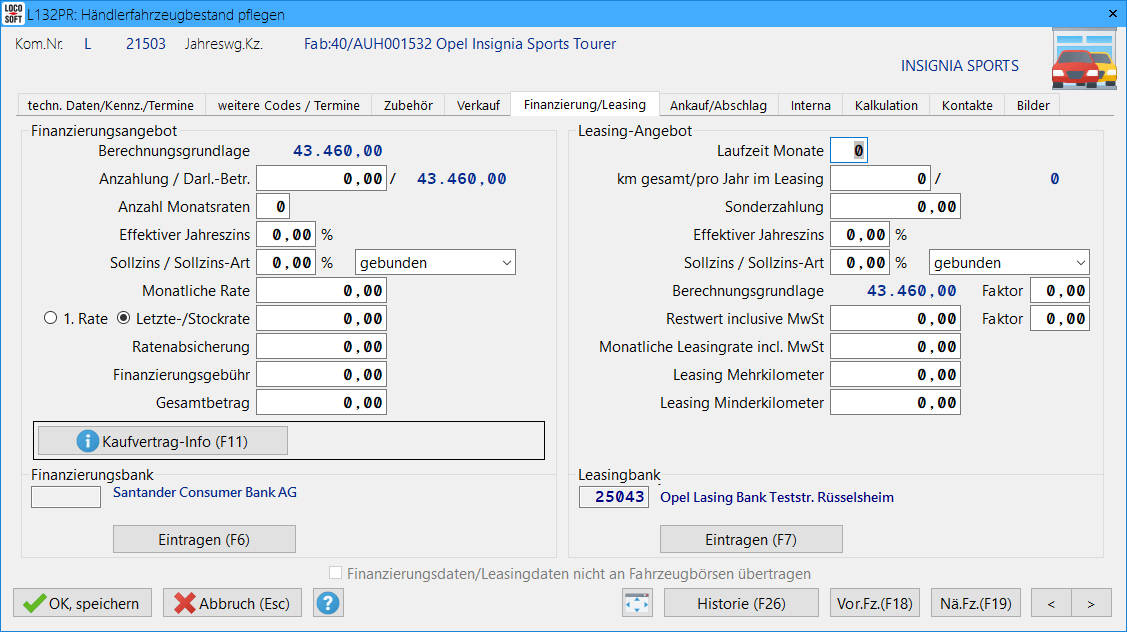Click the cars garage icon top right
1127x632 pixels.
(x=1083, y=60)
